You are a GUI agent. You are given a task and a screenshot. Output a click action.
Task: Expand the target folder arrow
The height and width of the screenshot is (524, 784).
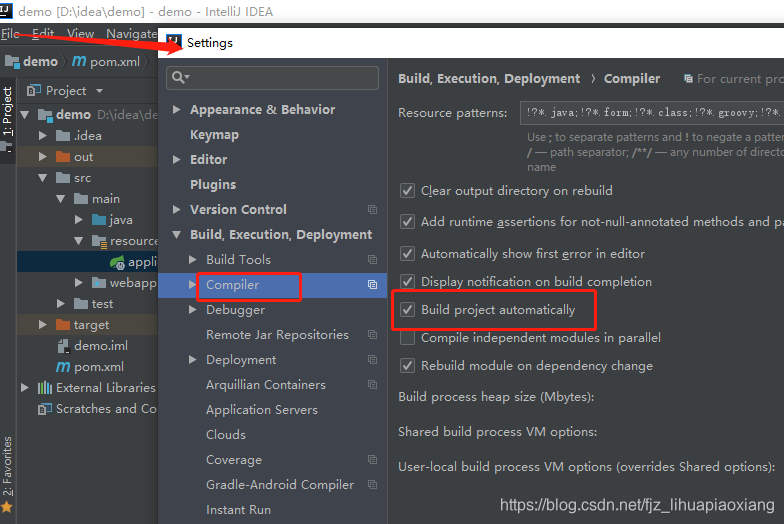(42, 324)
